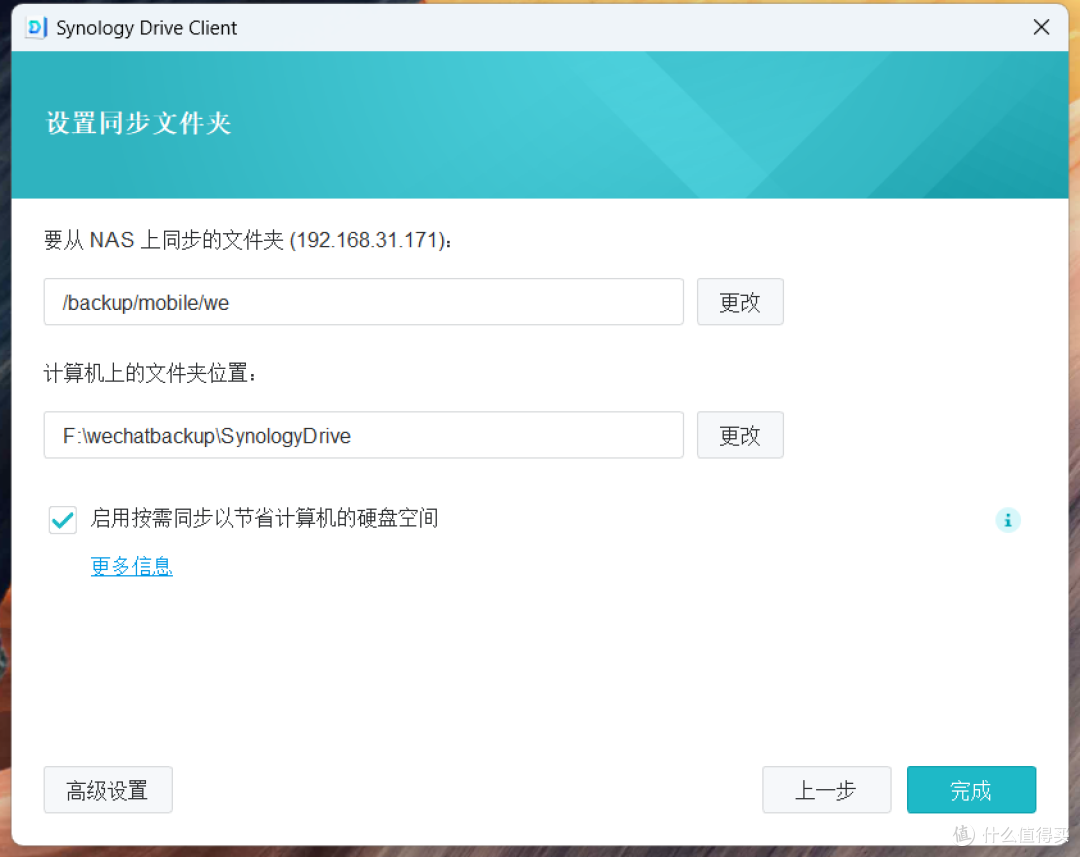The image size is (1080, 857).
Task: Focus the NAS folder path field
Action: 364,302
